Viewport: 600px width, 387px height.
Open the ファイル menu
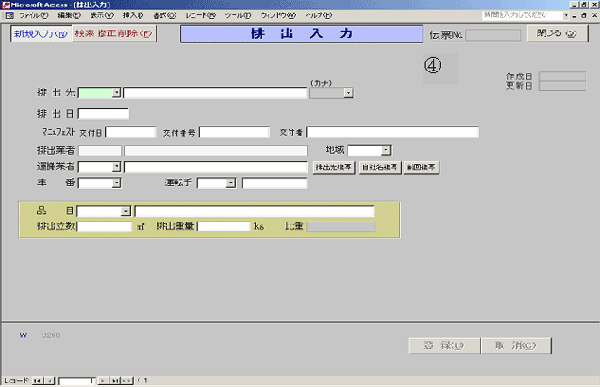(x=34, y=16)
